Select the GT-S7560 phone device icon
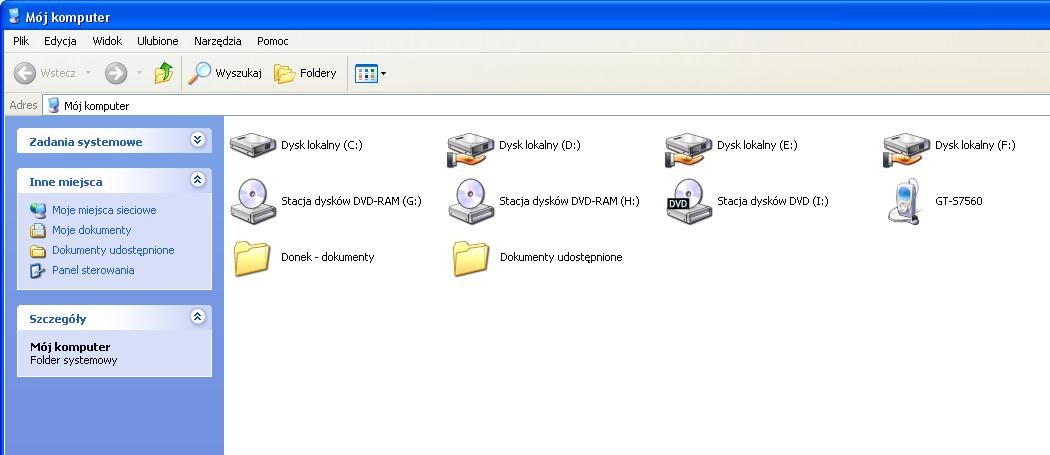1050x455 pixels. 904,201
